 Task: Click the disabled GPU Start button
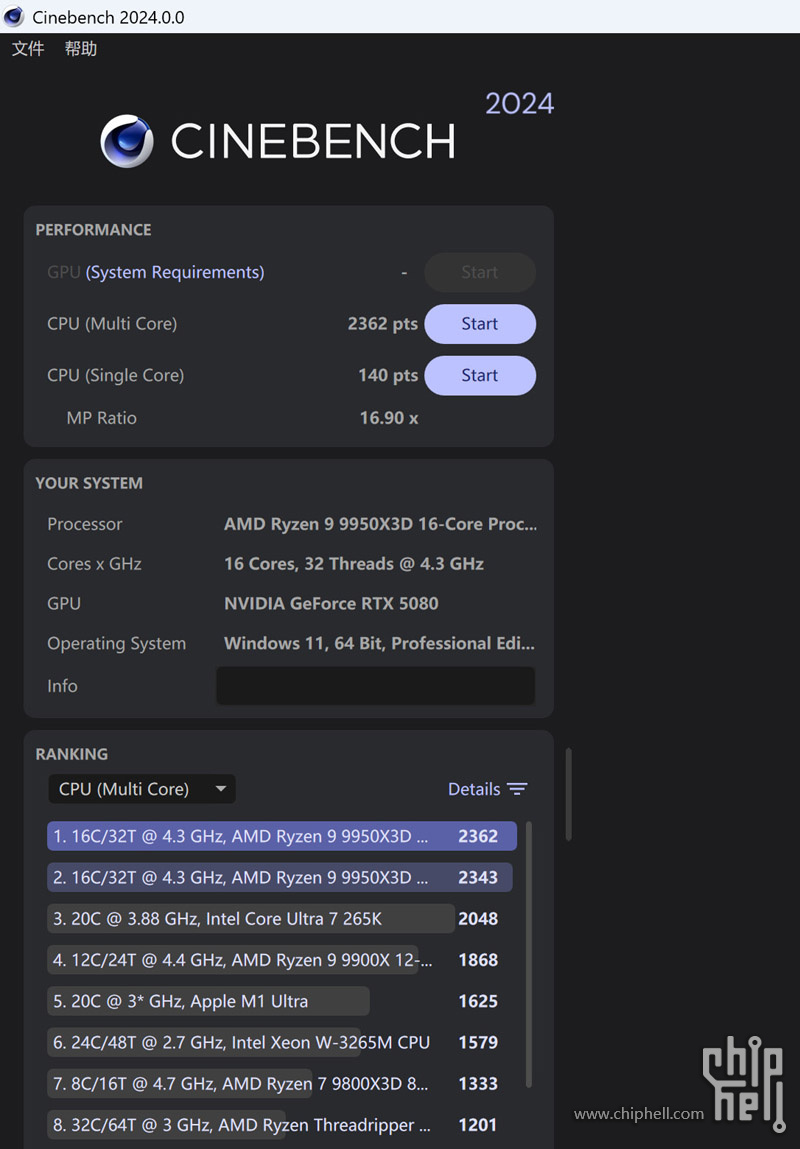pos(480,273)
